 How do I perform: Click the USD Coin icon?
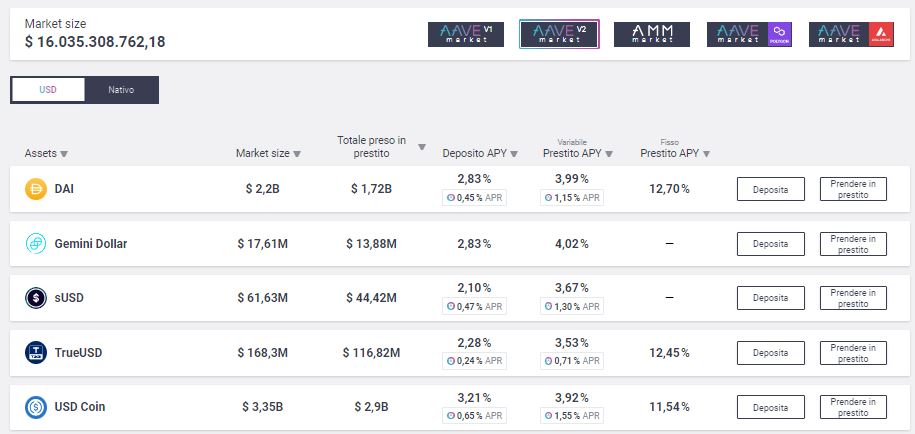click(36, 407)
